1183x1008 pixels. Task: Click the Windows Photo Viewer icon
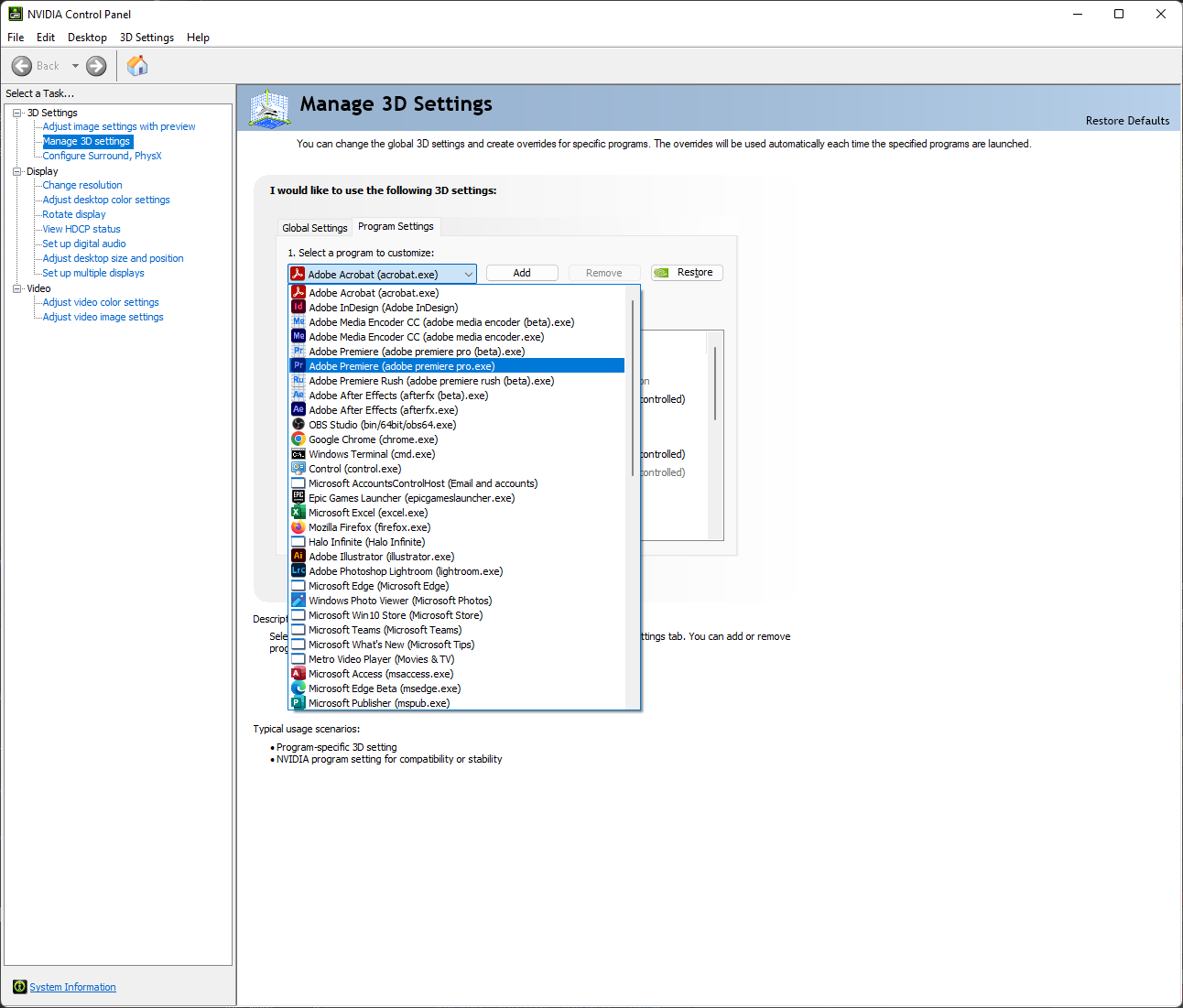click(298, 601)
